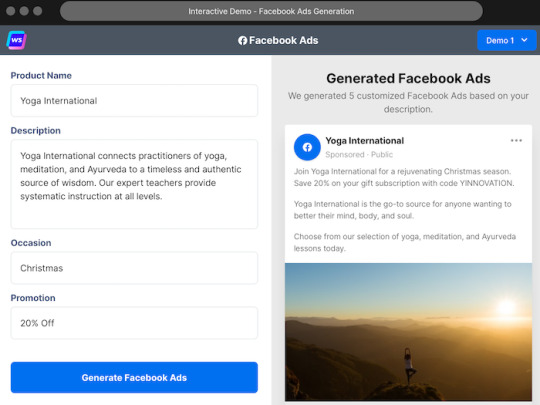The height and width of the screenshot is (405, 540).
Task: Open the three-dots menu on ad card
Action: [x=516, y=141]
